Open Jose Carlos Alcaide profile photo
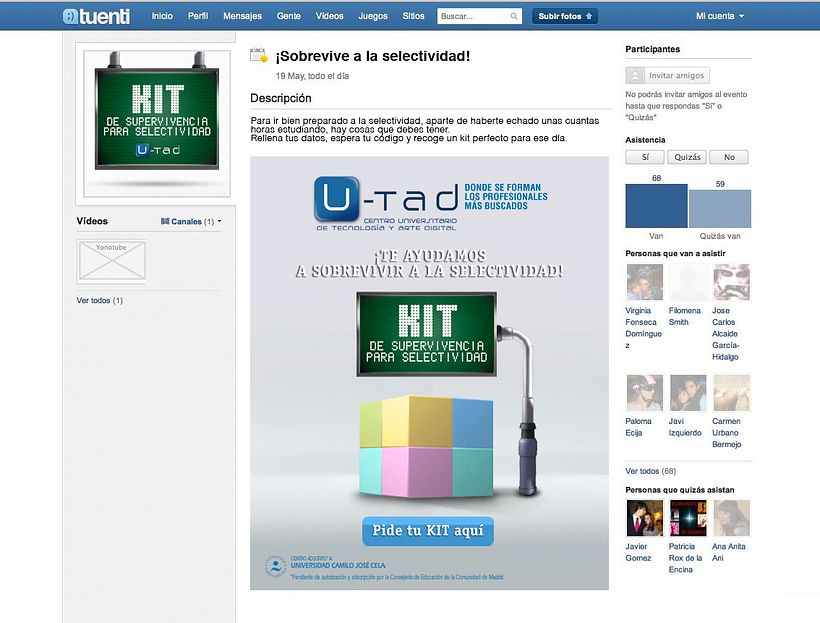The image size is (820, 623). [731, 282]
